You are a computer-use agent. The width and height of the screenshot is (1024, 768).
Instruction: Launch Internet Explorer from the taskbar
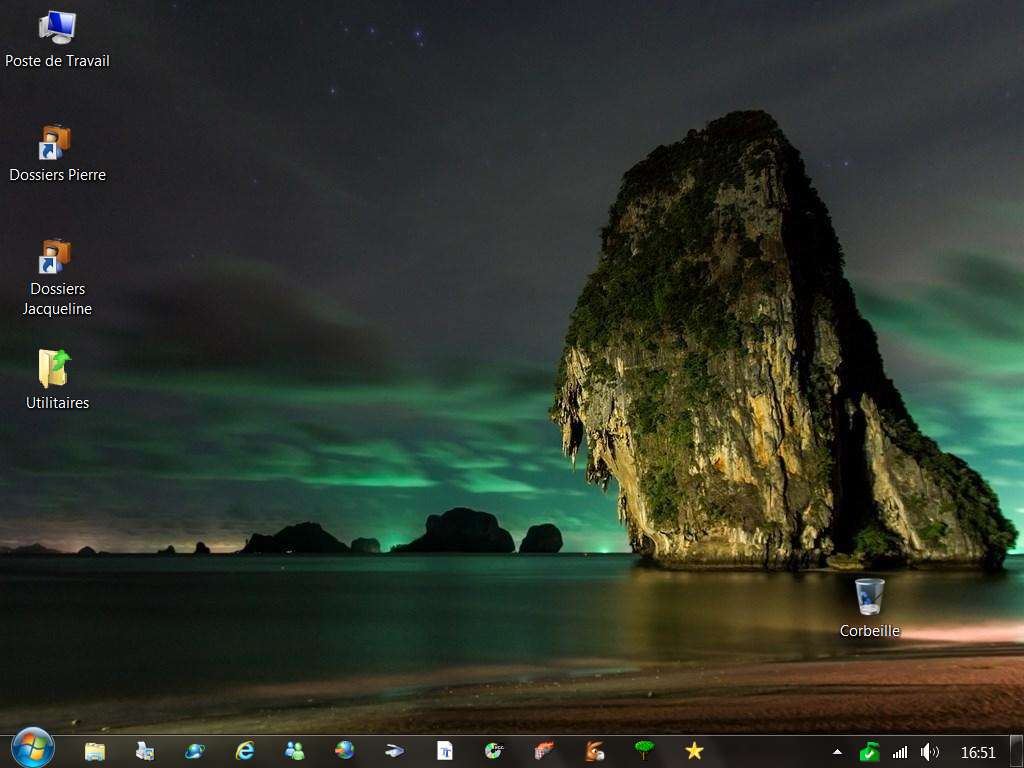point(244,750)
